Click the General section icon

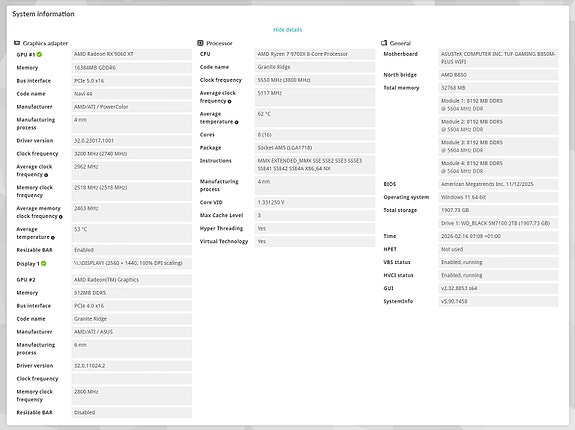[384, 43]
